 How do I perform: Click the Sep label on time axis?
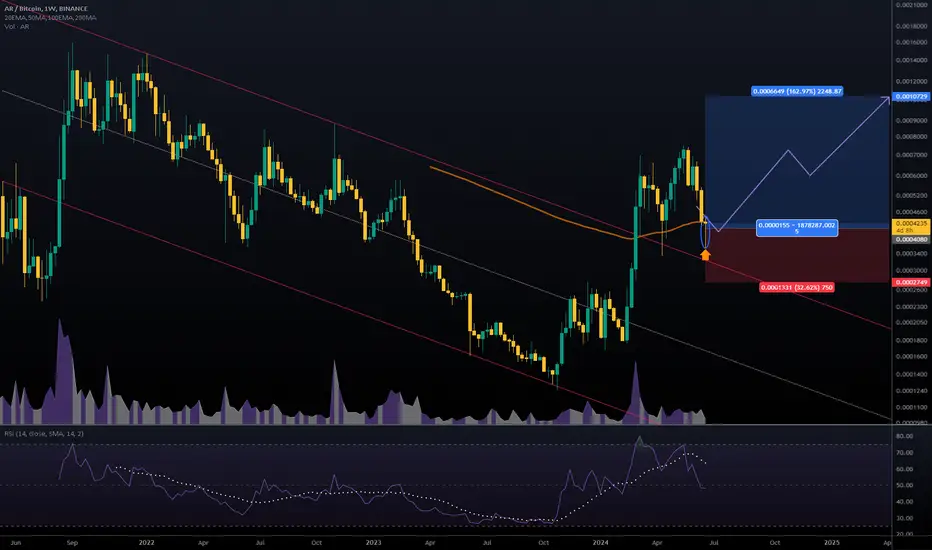72,543
